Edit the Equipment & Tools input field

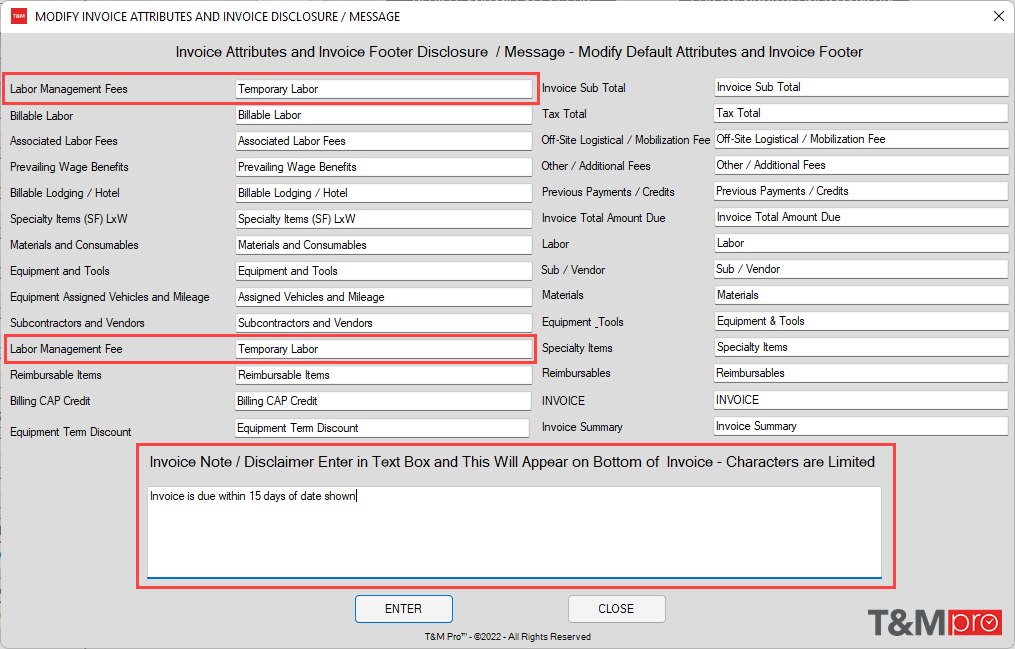[x=861, y=321]
